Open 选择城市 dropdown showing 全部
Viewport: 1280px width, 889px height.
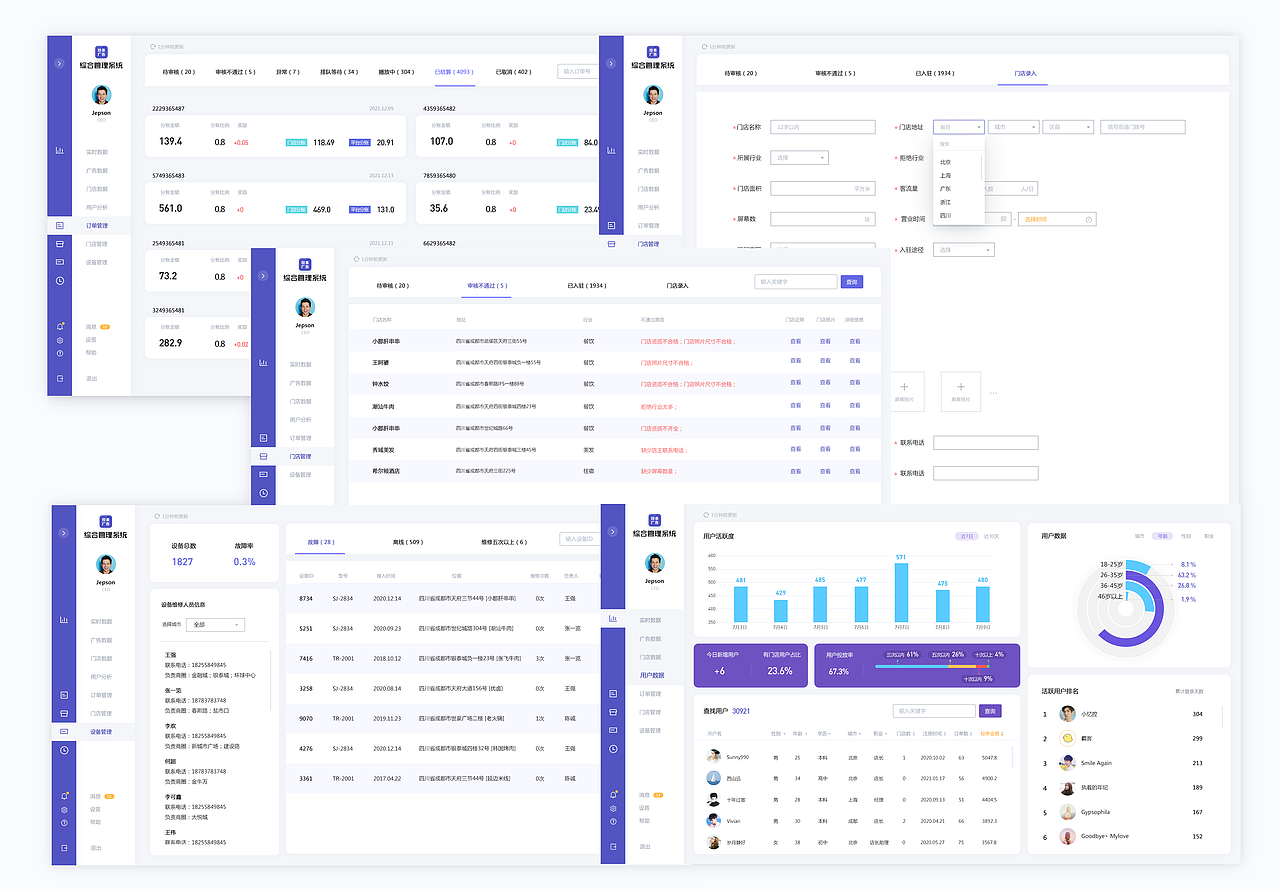click(x=215, y=624)
